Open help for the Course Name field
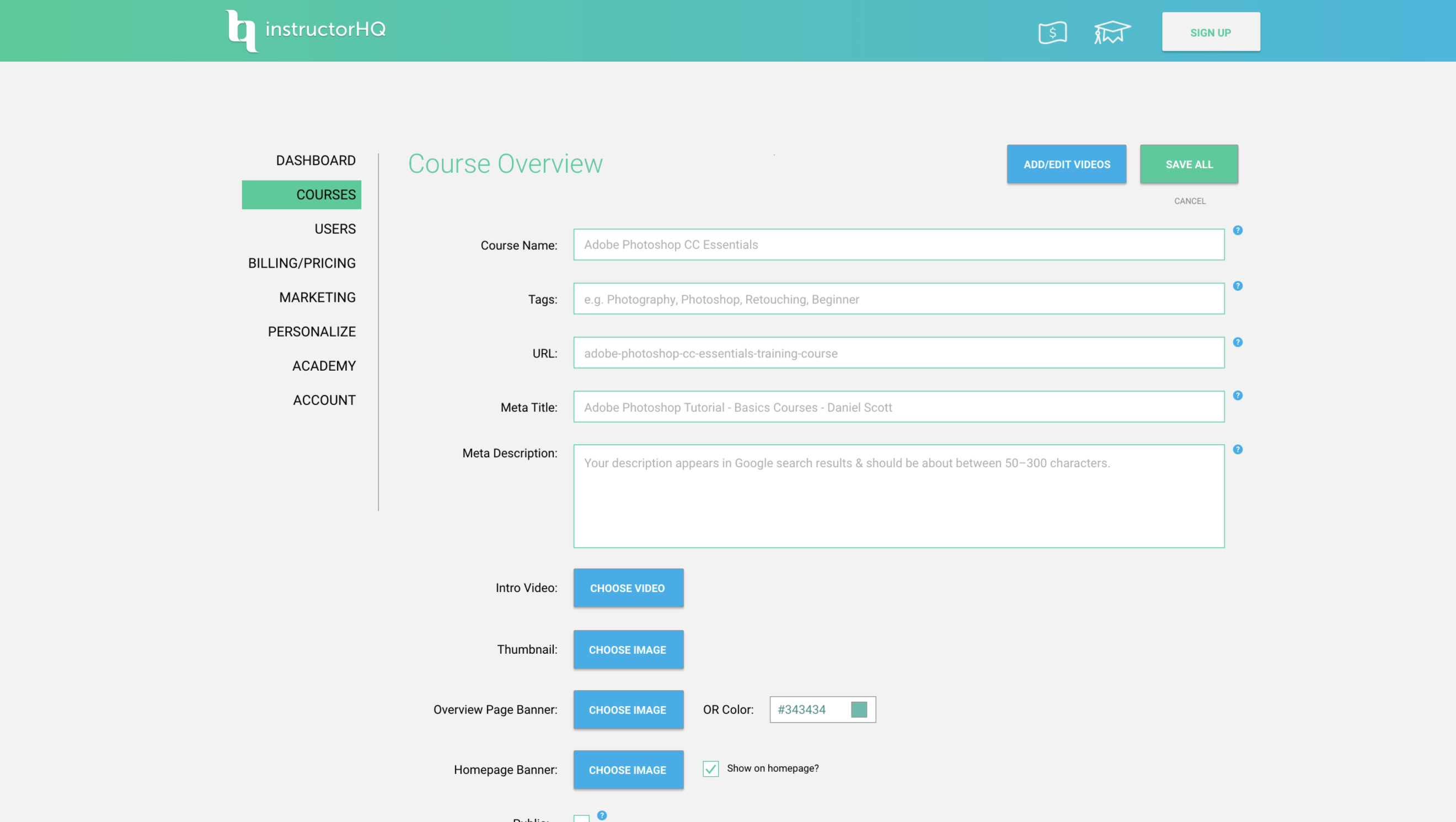The width and height of the screenshot is (1456, 822). click(1238, 230)
